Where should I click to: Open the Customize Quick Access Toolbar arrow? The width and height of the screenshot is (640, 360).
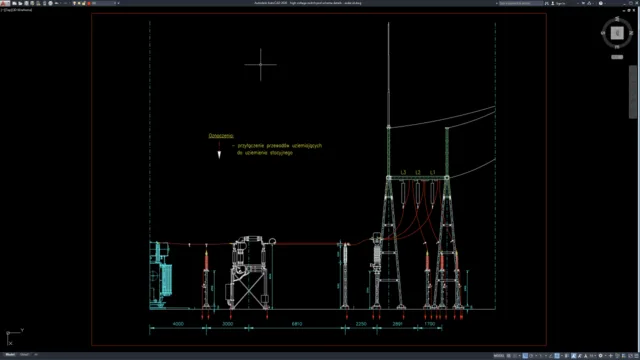pyautogui.click(x=118, y=3)
